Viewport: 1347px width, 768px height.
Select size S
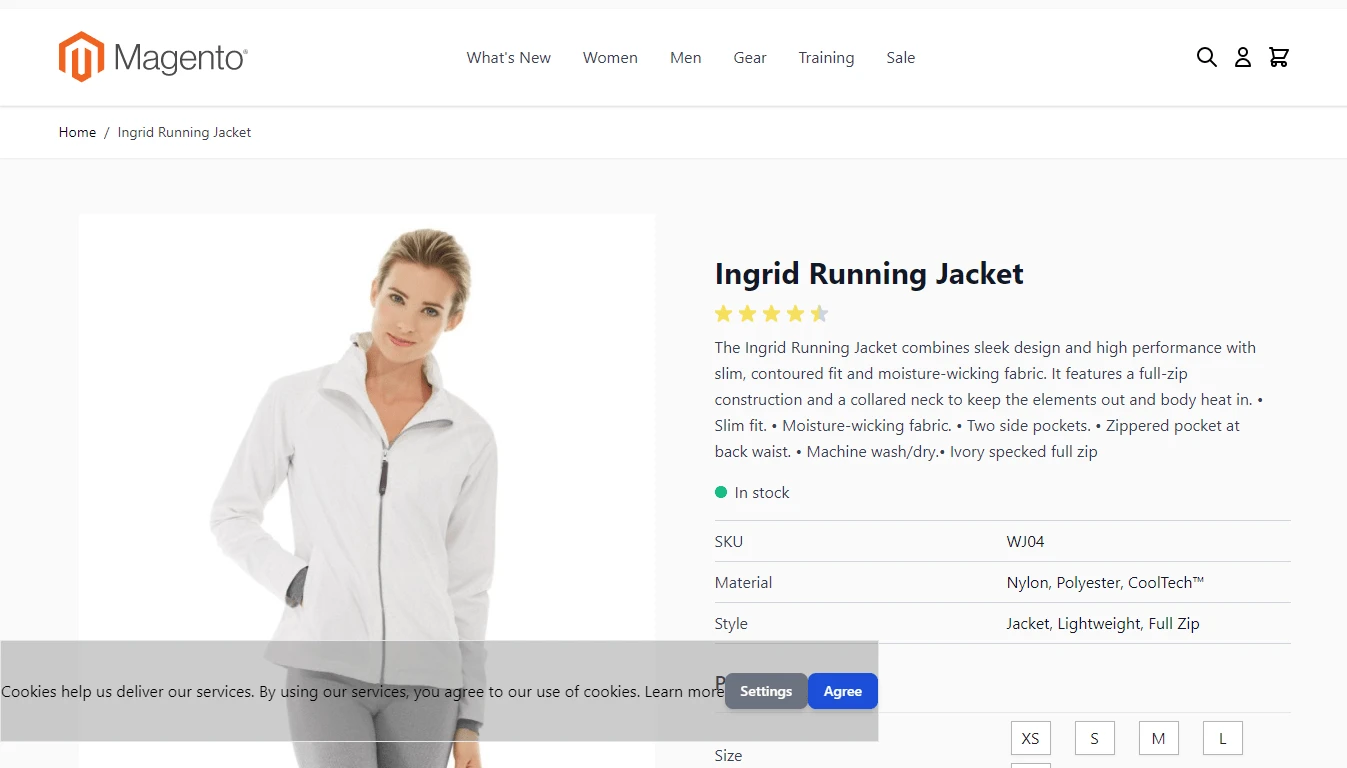click(1094, 739)
